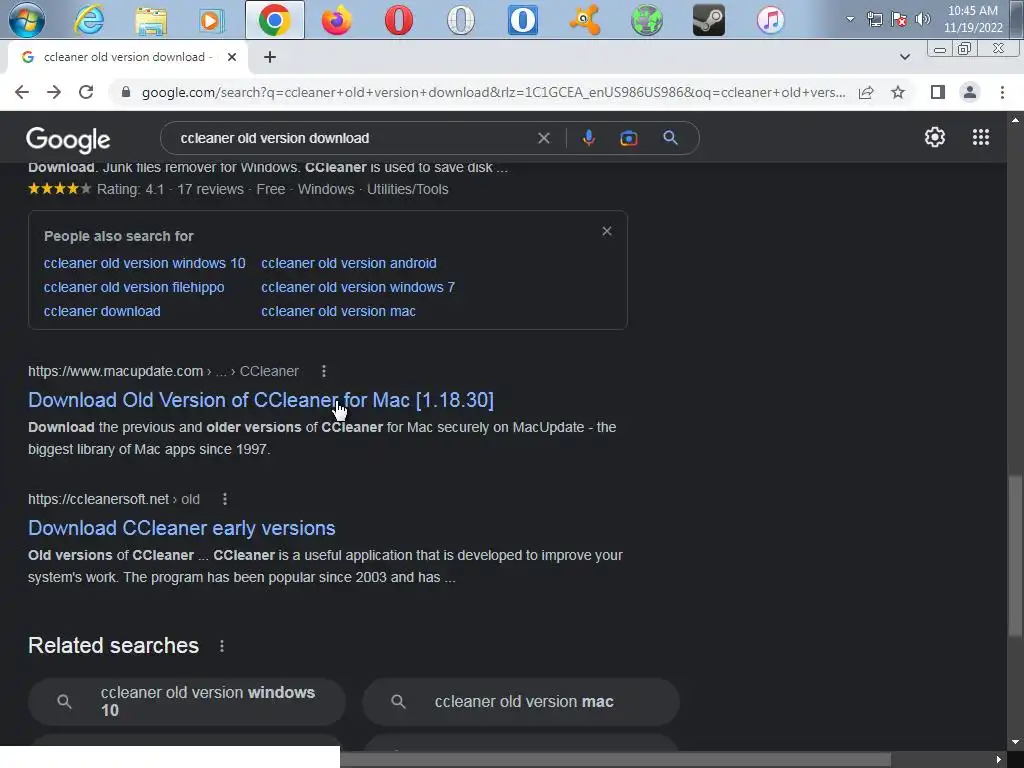Expand the tab search chevron

tap(904, 57)
